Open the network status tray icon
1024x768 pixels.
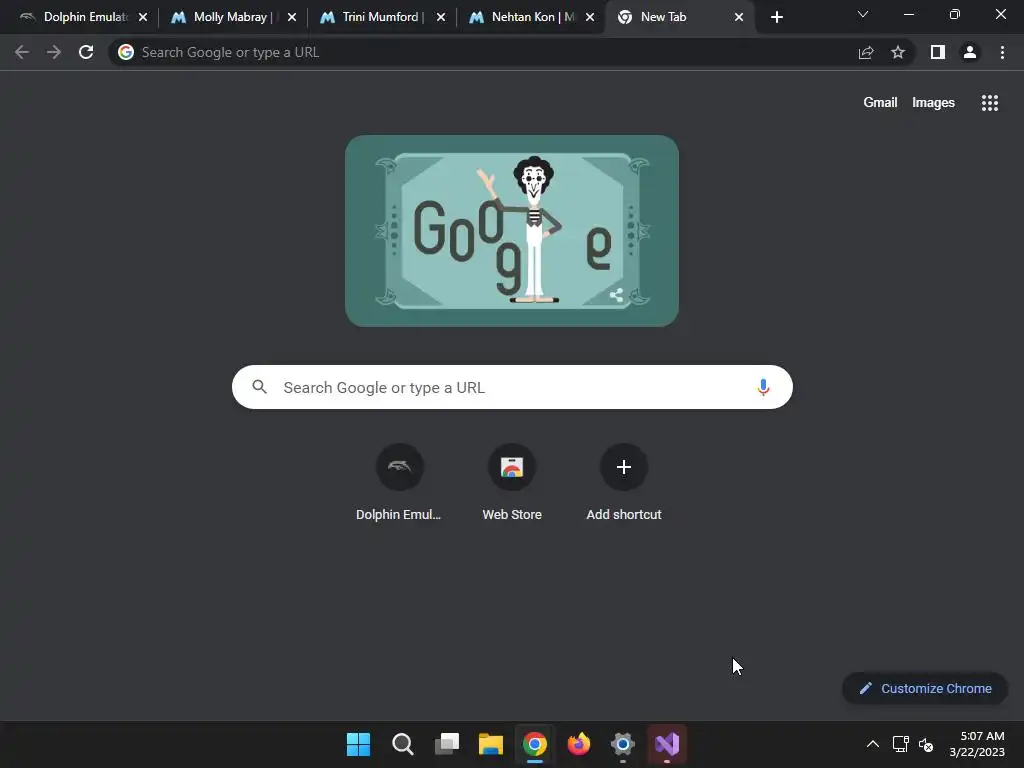[x=901, y=744]
